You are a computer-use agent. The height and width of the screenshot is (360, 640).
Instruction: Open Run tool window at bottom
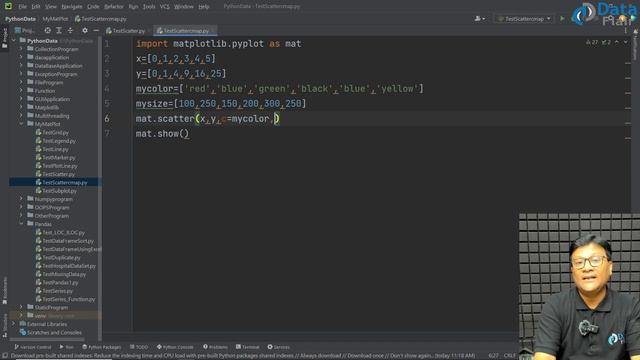67,347
